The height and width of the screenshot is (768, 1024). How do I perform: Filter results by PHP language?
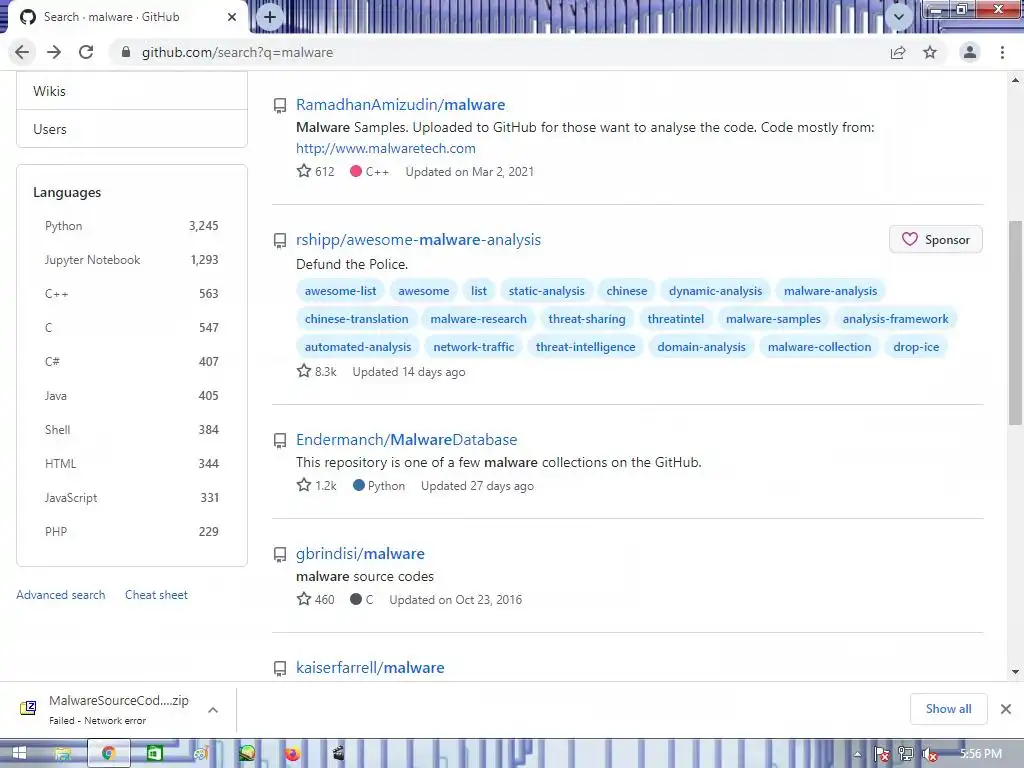click(x=132, y=532)
